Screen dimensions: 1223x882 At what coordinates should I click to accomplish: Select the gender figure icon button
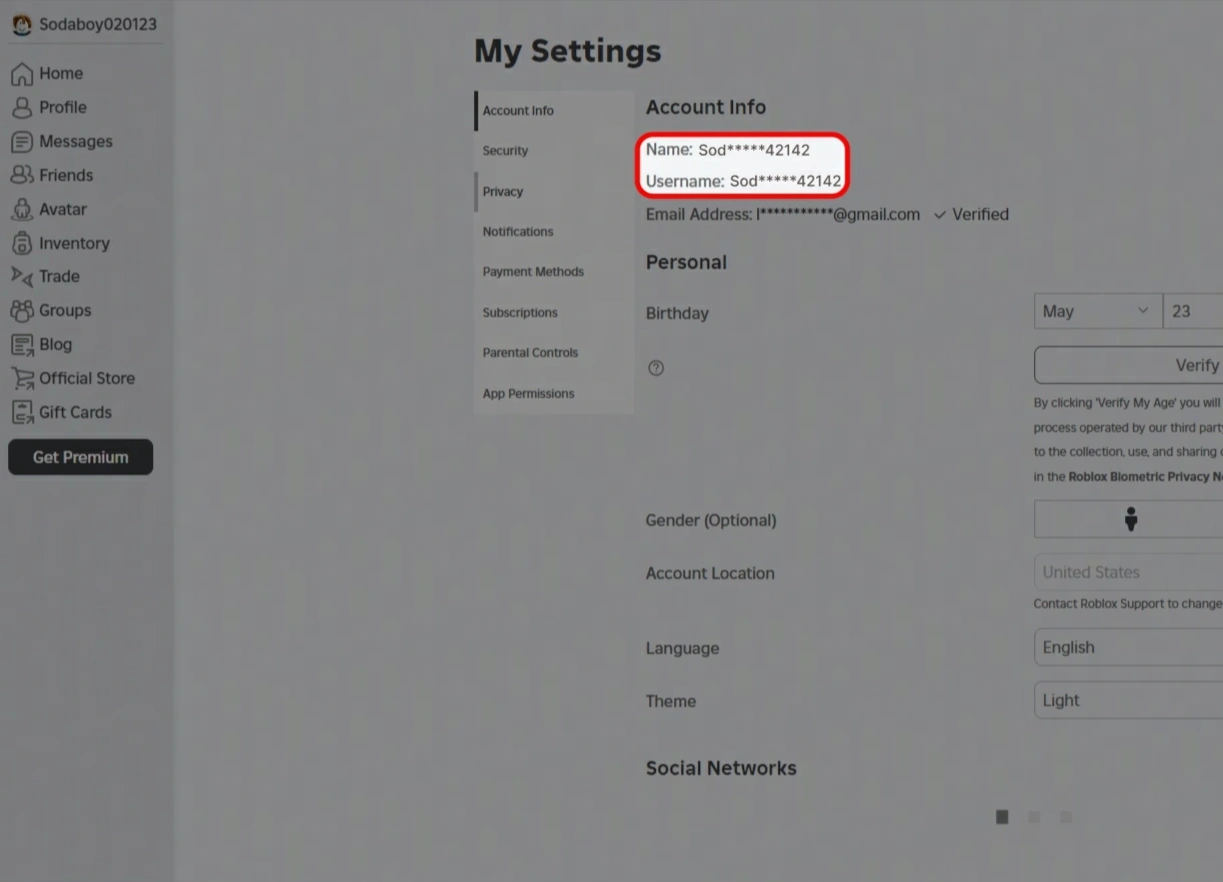(1130, 520)
